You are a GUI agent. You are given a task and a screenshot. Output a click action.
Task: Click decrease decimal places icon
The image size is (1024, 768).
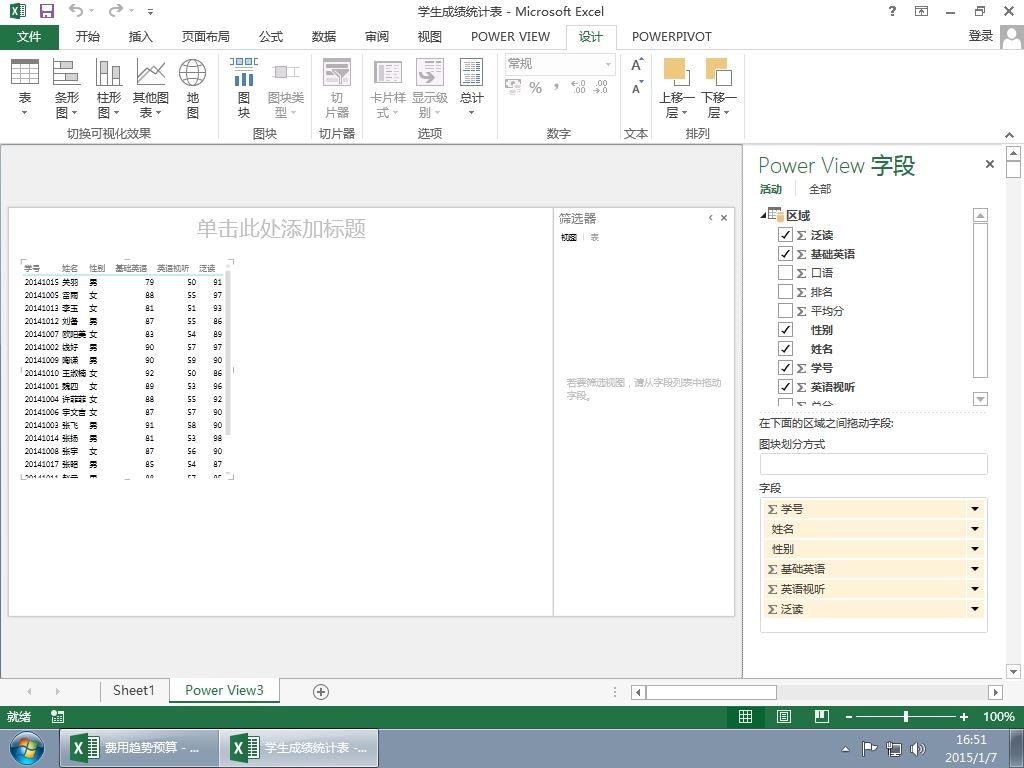click(601, 87)
